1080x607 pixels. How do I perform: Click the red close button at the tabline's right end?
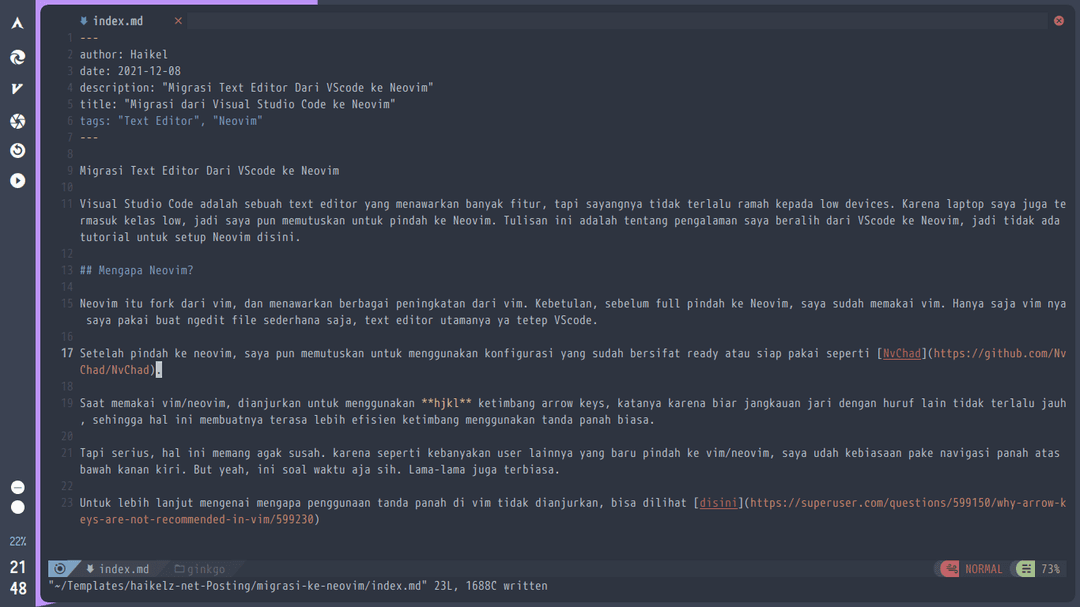(x=1059, y=21)
